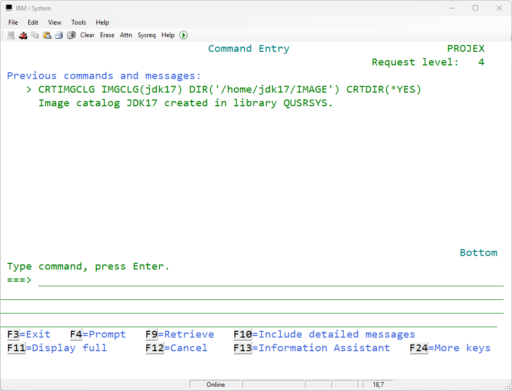Click Erase in the toolbar
The width and height of the screenshot is (512, 391).
pyautogui.click(x=107, y=35)
